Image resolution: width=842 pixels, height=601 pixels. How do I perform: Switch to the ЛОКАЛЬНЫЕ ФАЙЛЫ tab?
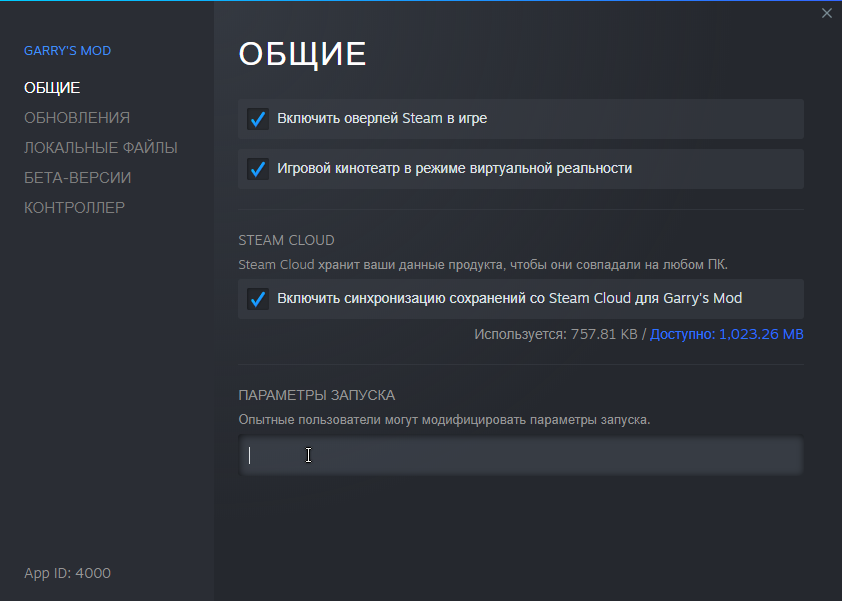[x=101, y=148]
